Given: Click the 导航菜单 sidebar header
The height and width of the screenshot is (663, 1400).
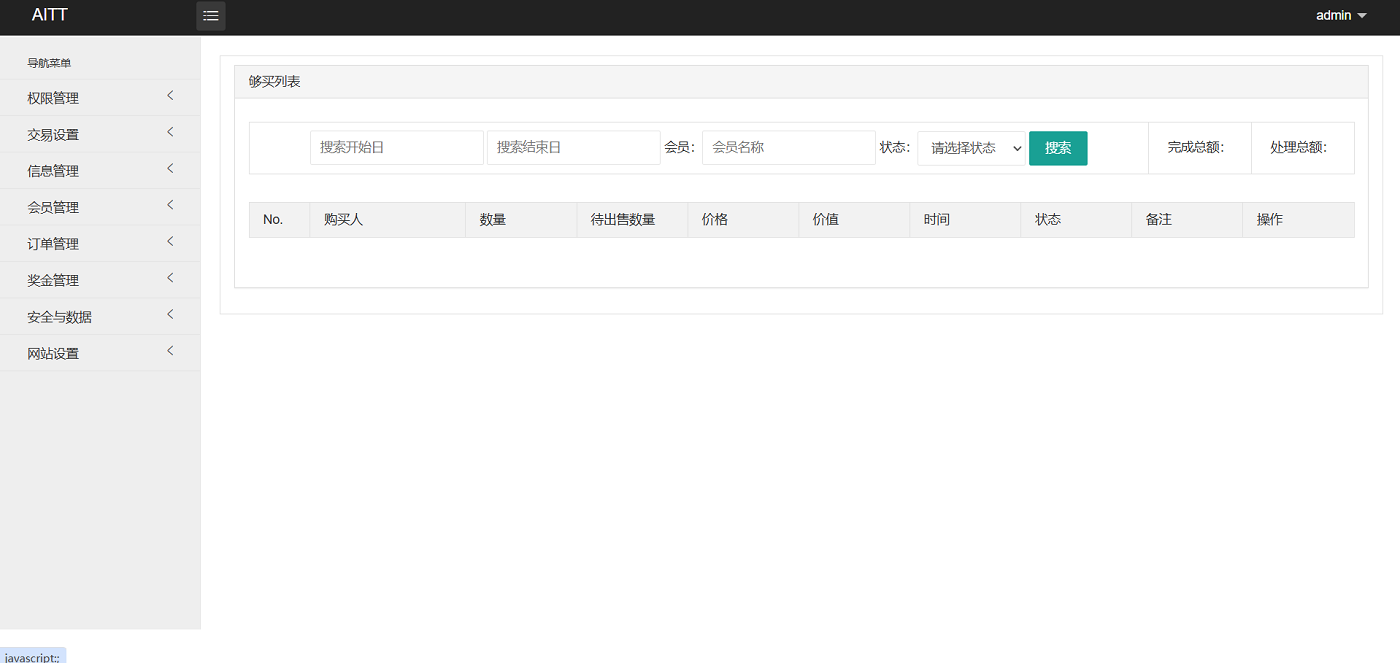Looking at the screenshot, I should [x=47, y=62].
